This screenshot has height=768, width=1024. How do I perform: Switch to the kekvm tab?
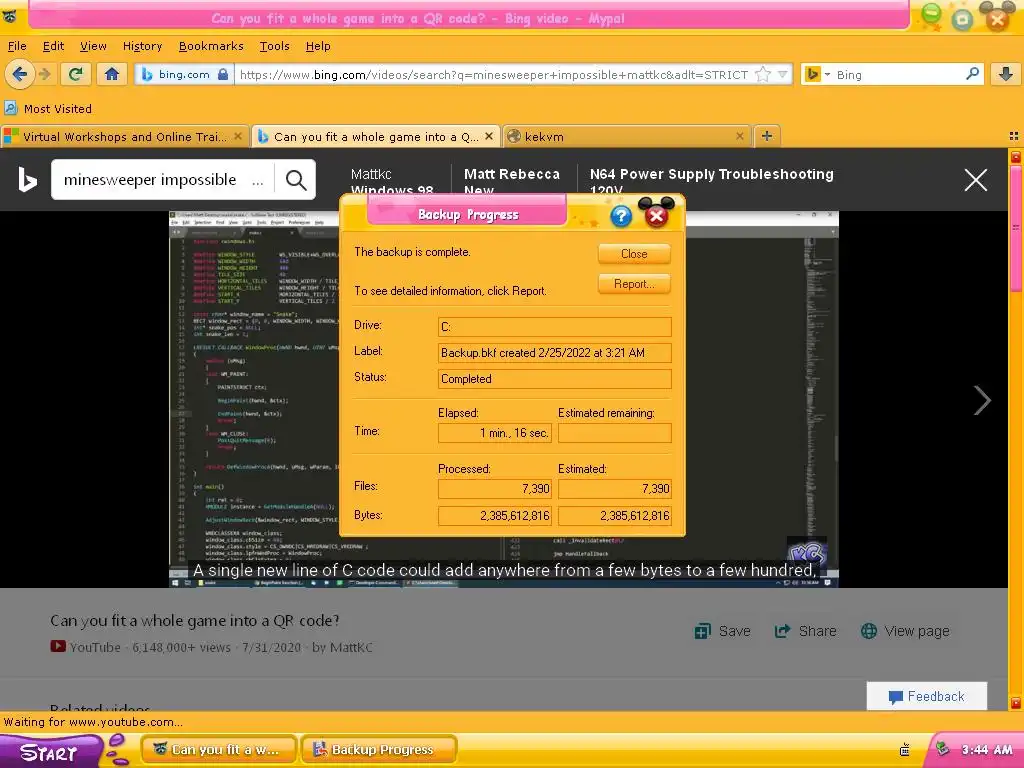[627, 136]
